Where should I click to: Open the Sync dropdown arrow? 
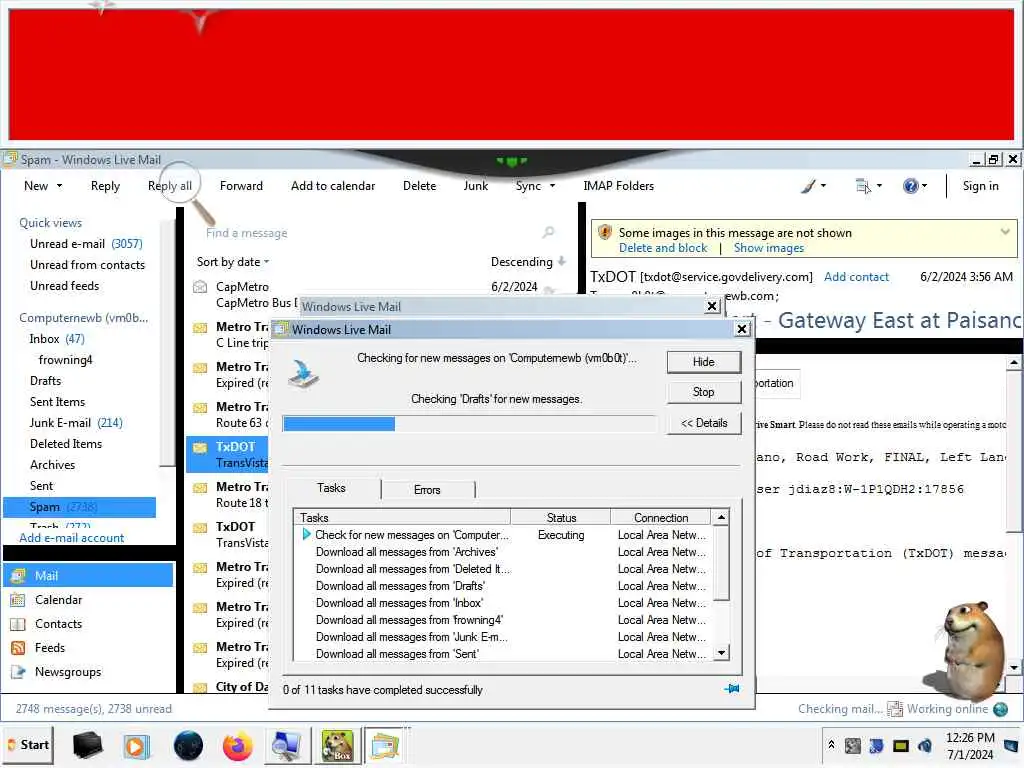[x=552, y=186]
